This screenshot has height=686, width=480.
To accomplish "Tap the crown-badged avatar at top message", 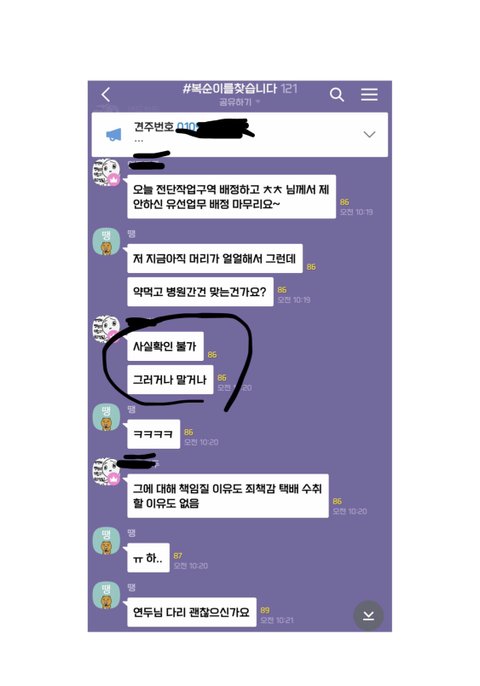I will 106,172.
